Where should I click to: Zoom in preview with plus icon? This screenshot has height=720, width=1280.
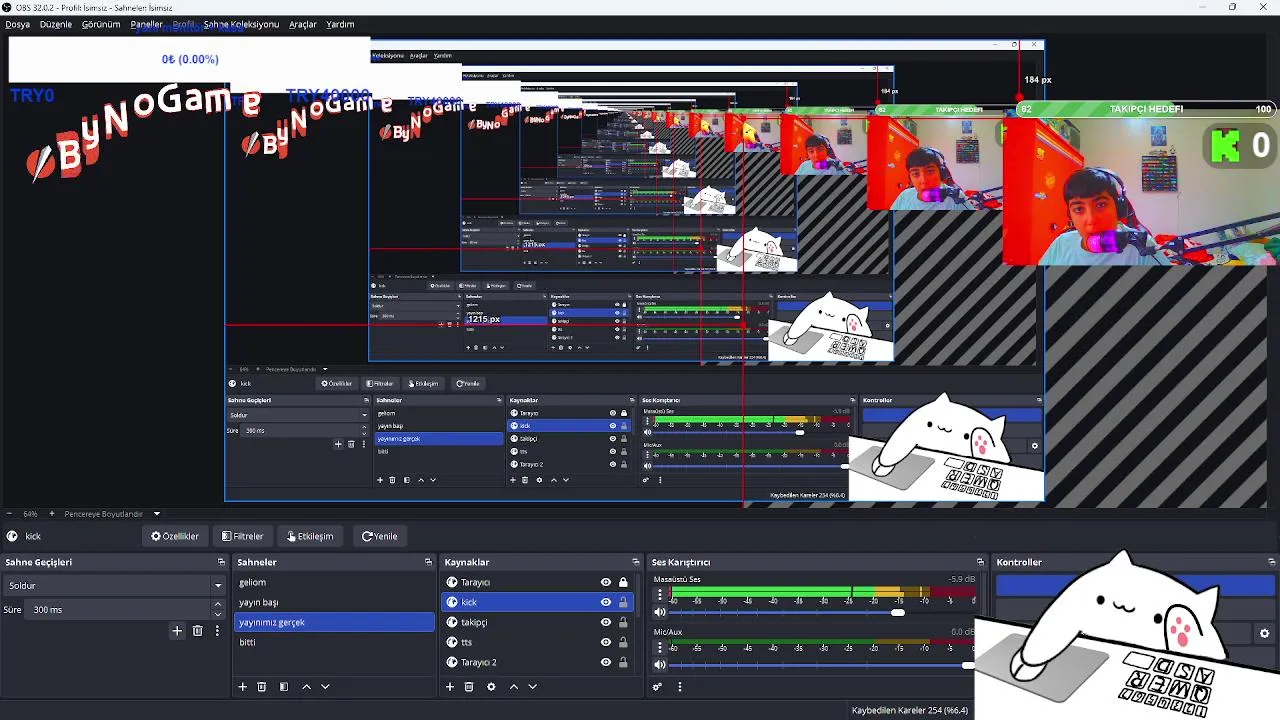pyautogui.click(x=52, y=514)
